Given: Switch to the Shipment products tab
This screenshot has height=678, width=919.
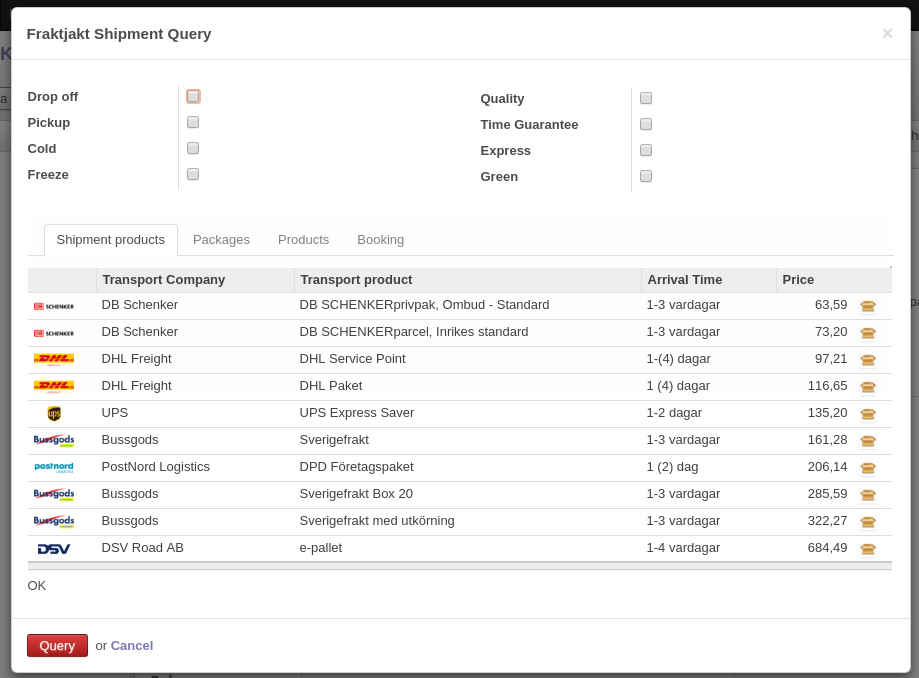Looking at the screenshot, I should pyautogui.click(x=111, y=240).
